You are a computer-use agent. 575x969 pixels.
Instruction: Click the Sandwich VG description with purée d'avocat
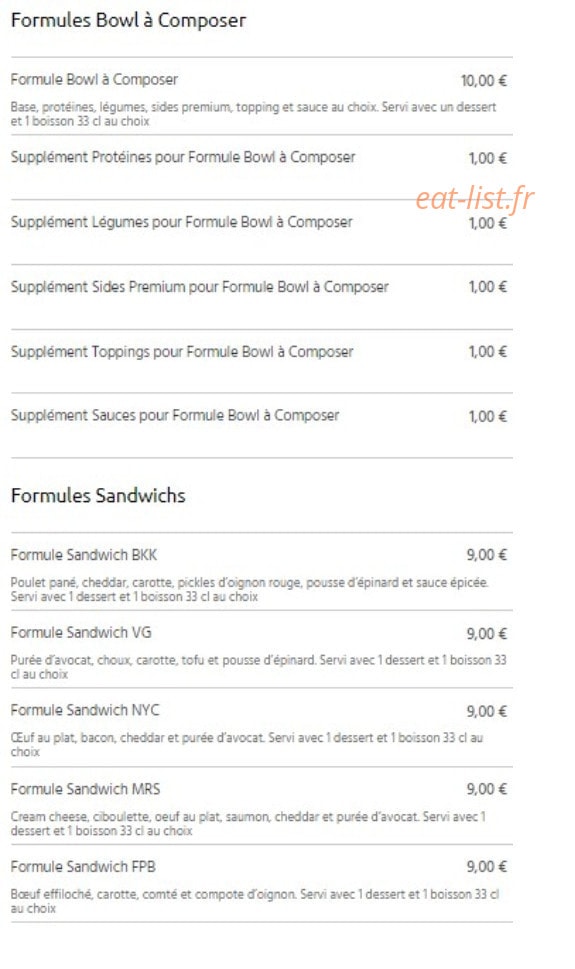(x=258, y=667)
